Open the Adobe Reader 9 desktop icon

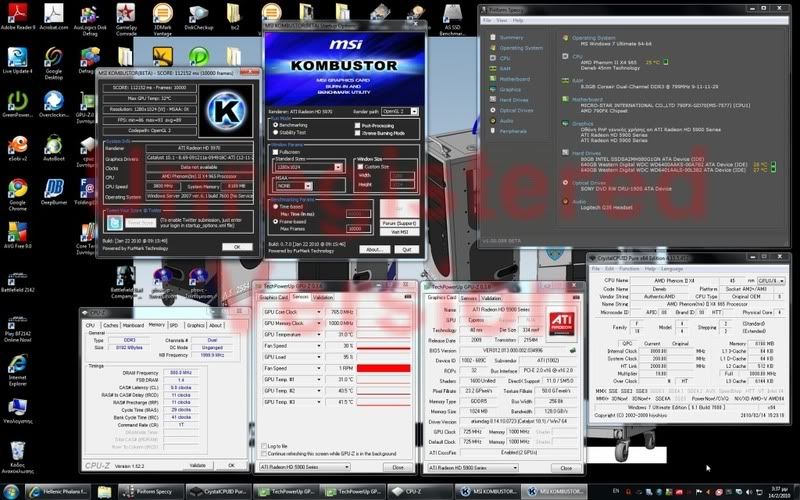(x=17, y=15)
